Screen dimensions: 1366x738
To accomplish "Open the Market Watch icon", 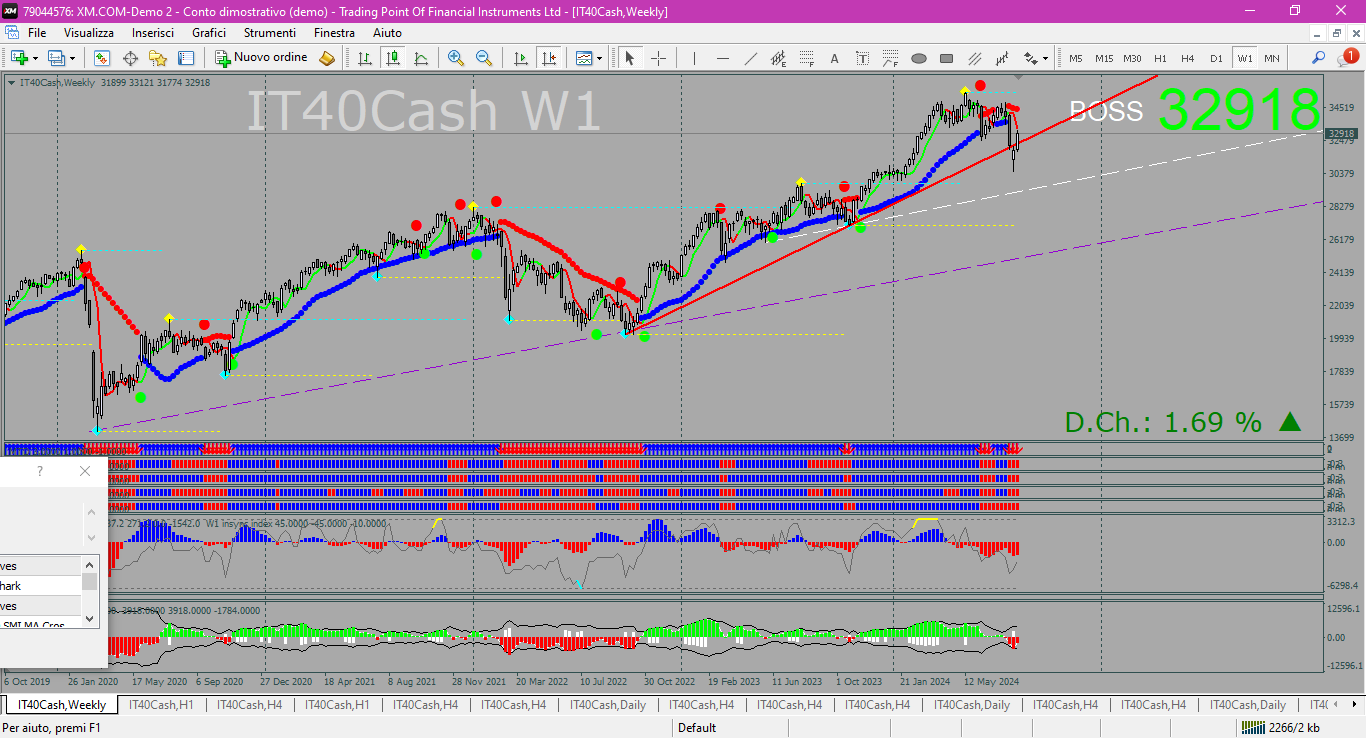I will pyautogui.click(x=101, y=58).
